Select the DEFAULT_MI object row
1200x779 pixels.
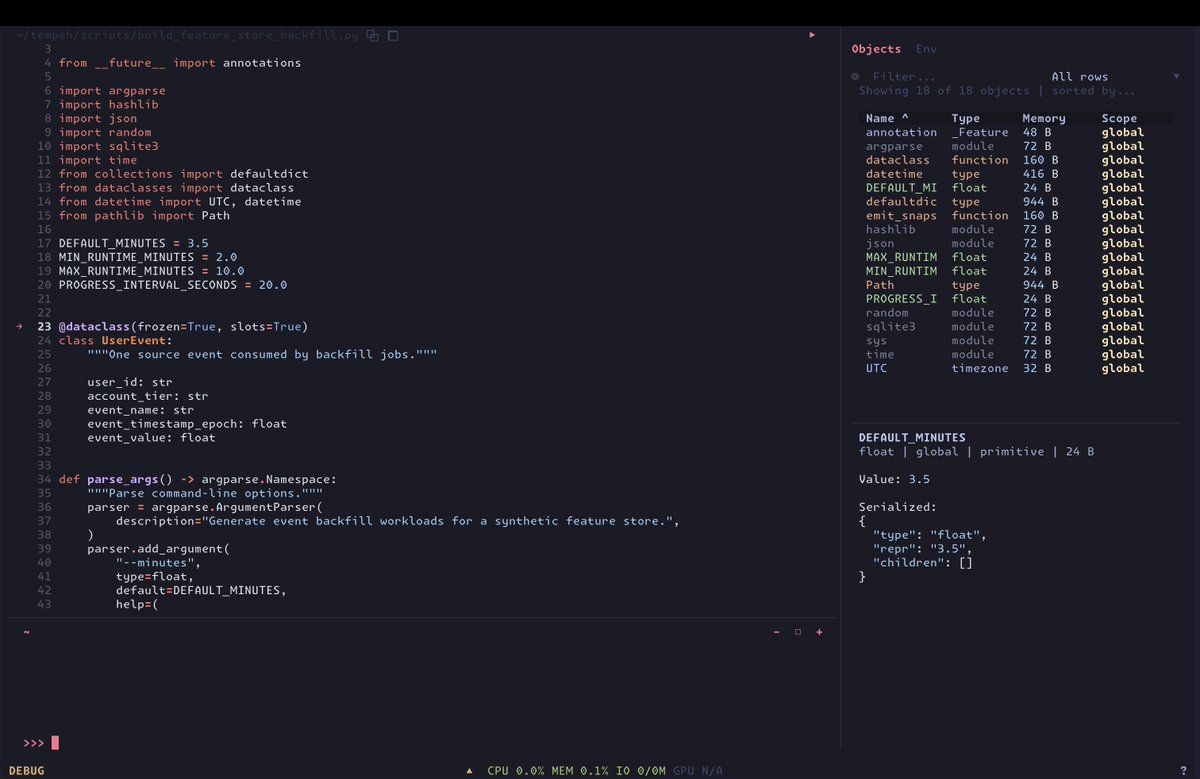coord(1018,188)
